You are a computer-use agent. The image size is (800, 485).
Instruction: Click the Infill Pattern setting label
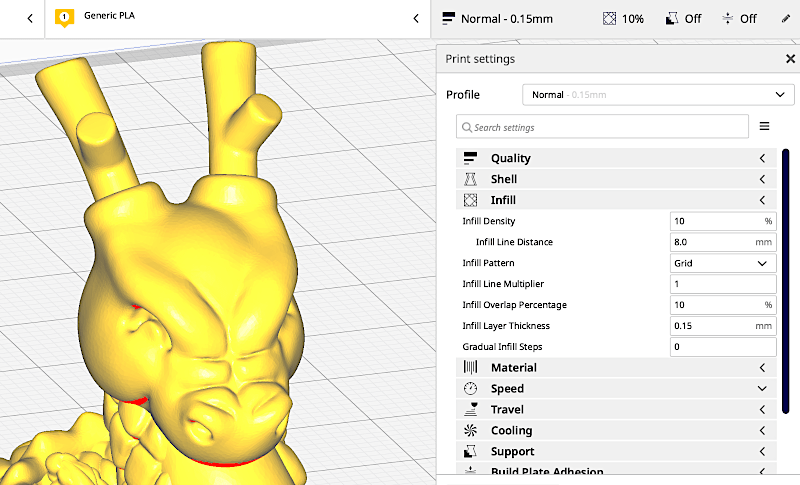488,263
